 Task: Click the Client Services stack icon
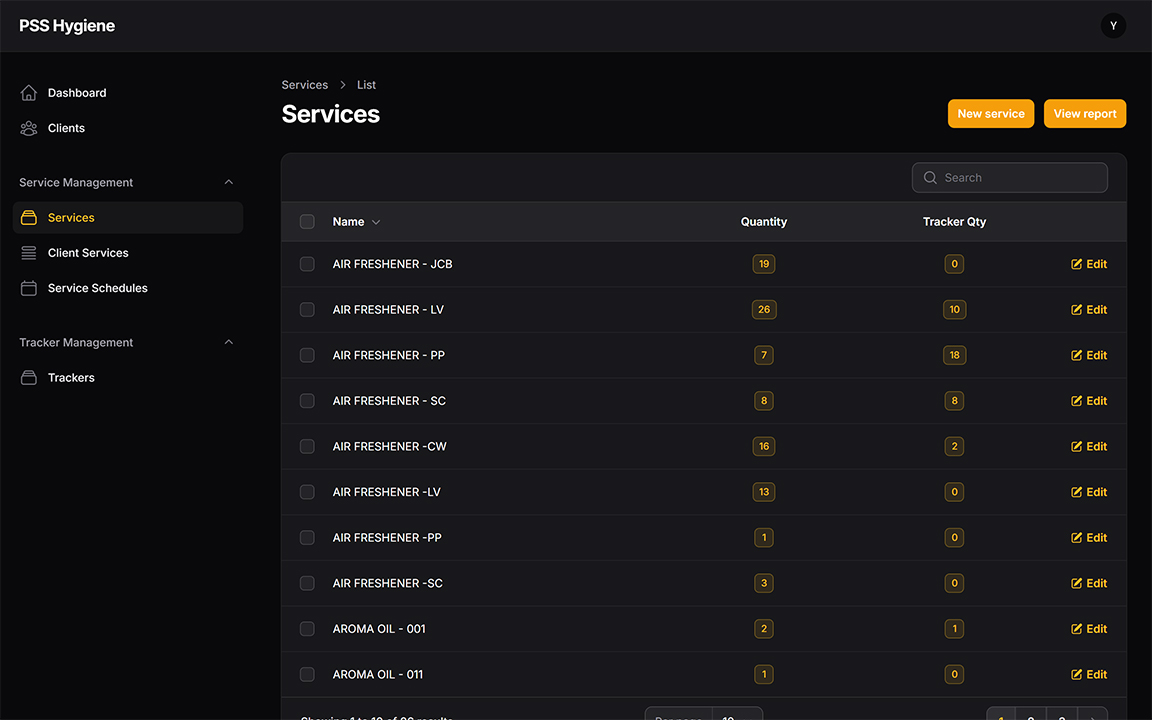[x=29, y=253]
